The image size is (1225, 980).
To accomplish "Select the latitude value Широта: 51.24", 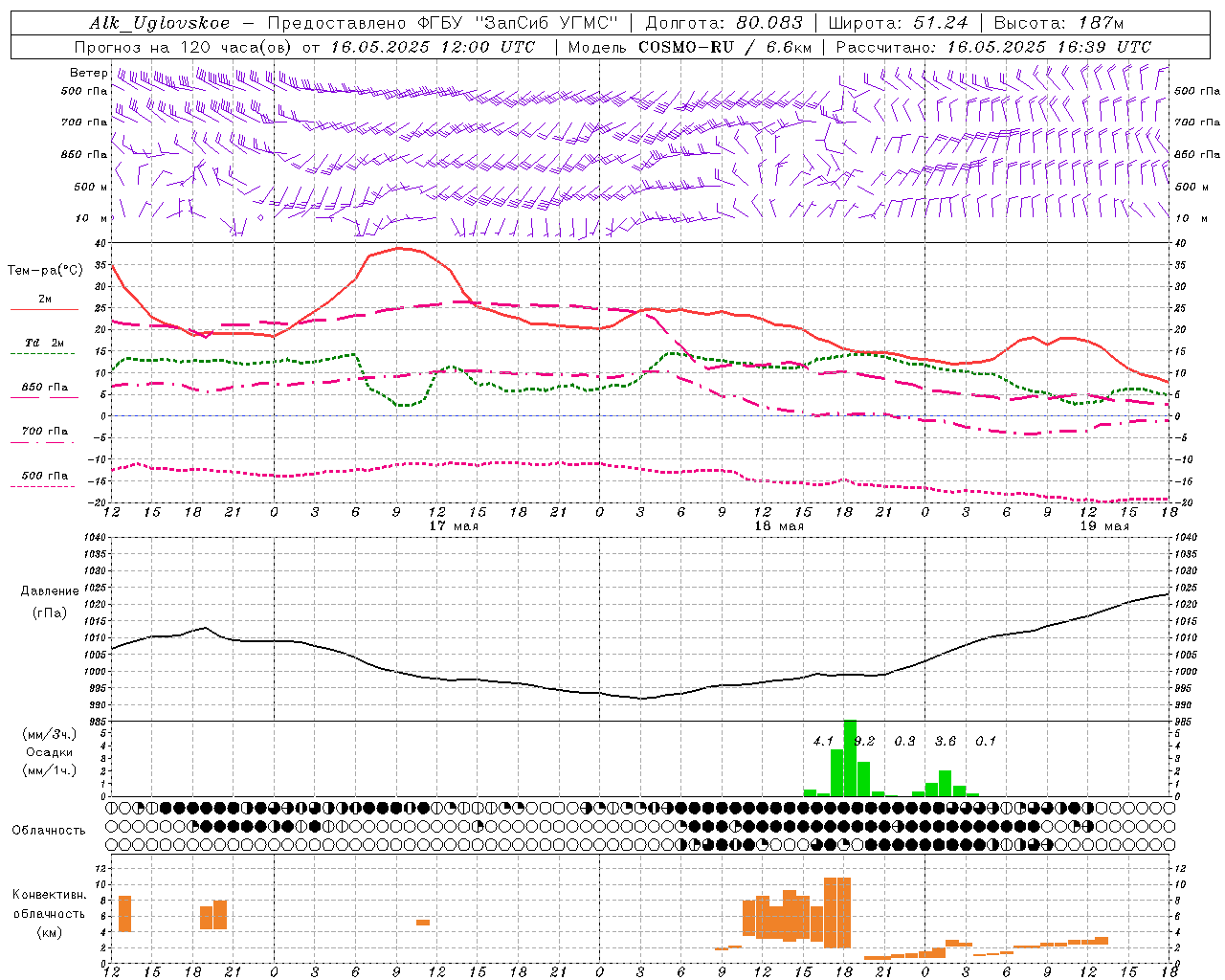I will pyautogui.click(x=898, y=23).
